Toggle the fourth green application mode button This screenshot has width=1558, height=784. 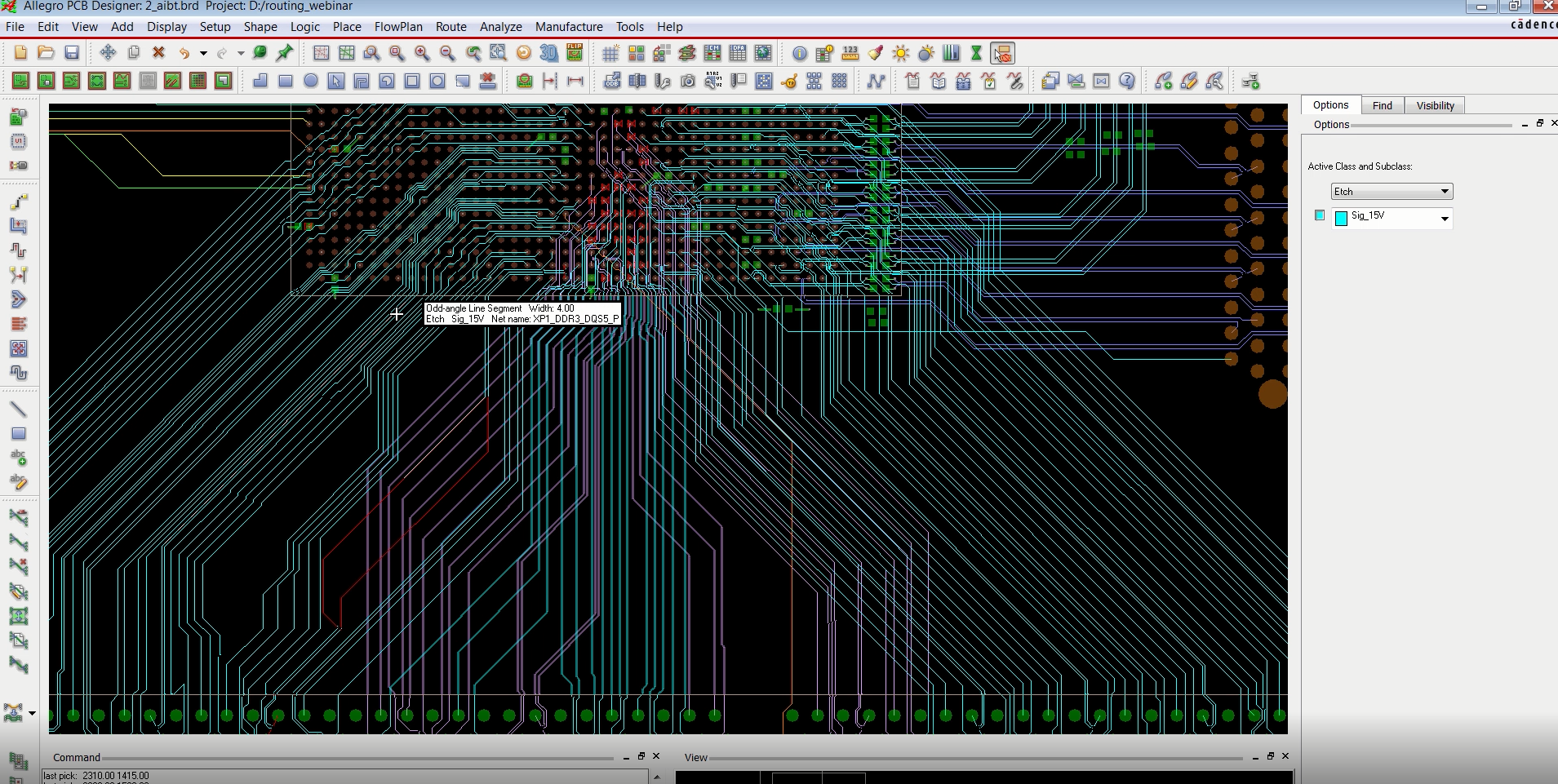click(x=97, y=81)
